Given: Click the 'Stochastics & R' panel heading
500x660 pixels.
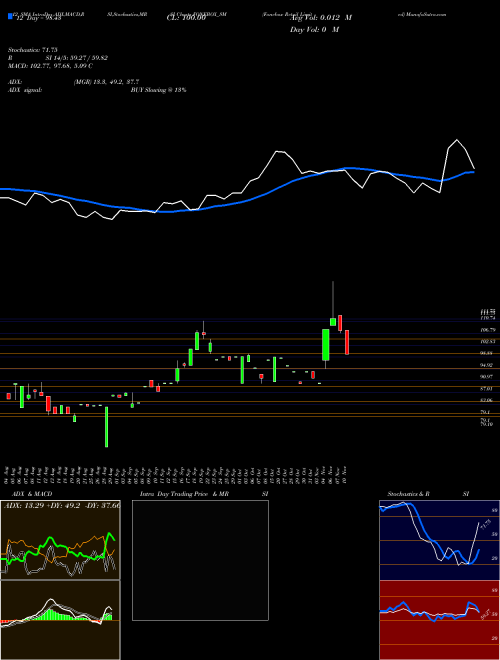Looking at the screenshot, I should click(409, 494).
